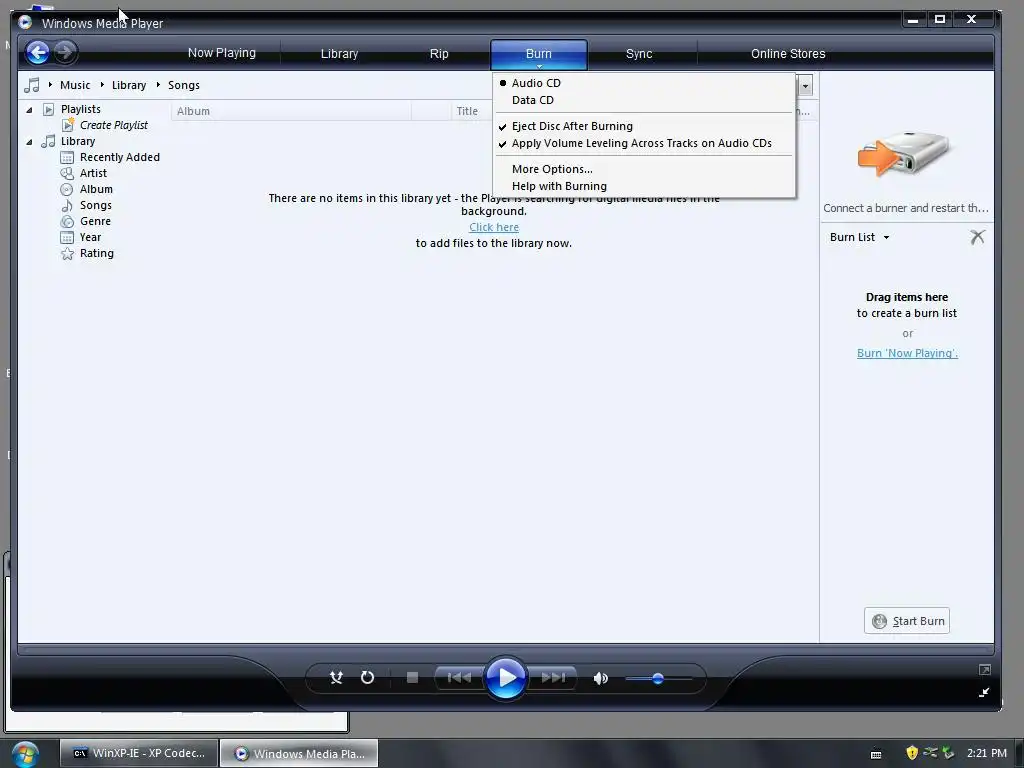Screen dimensions: 1024x768
Task: Switch to the Now Playing tab
Action: tap(221, 53)
